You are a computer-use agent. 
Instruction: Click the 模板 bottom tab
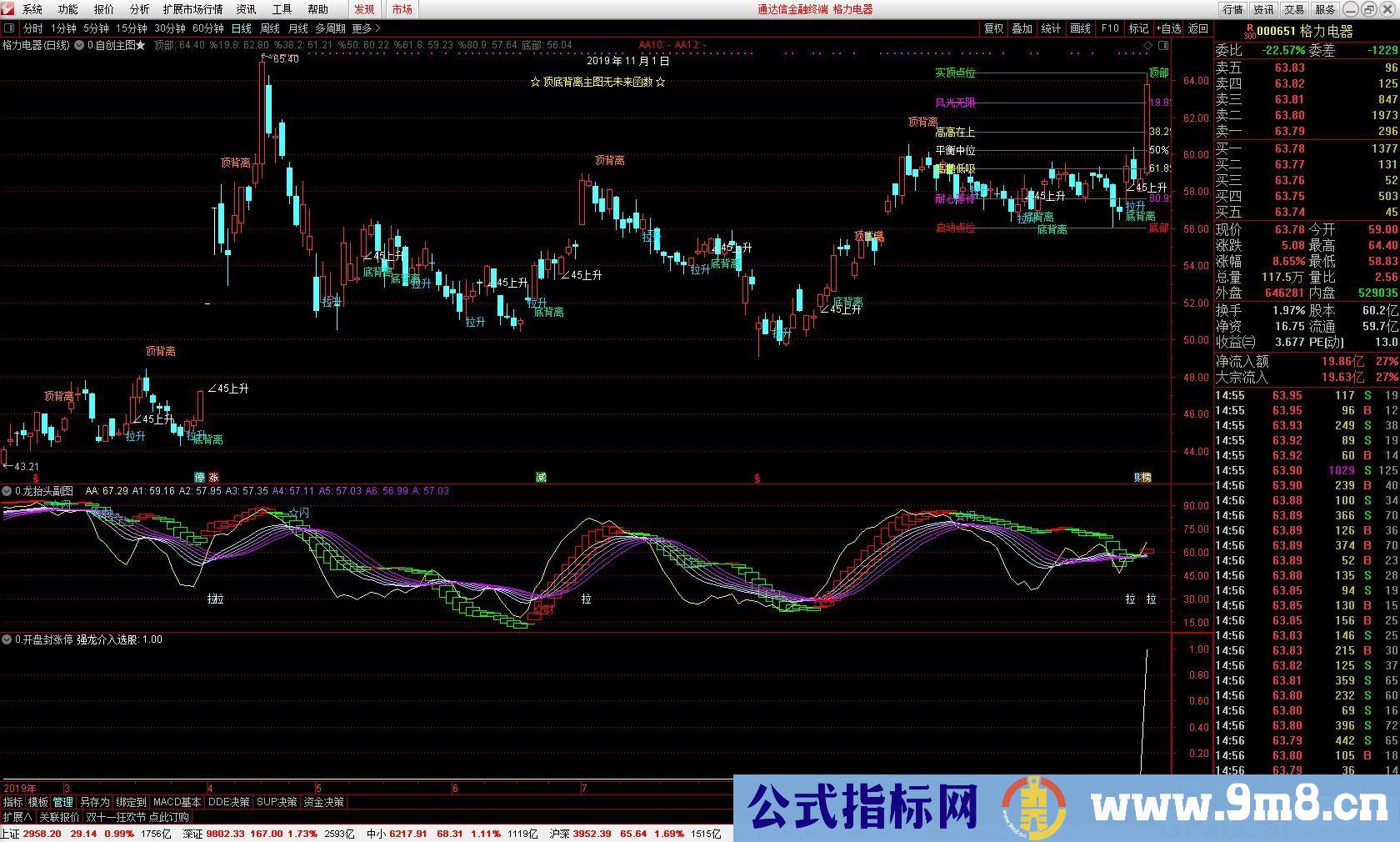[x=38, y=802]
